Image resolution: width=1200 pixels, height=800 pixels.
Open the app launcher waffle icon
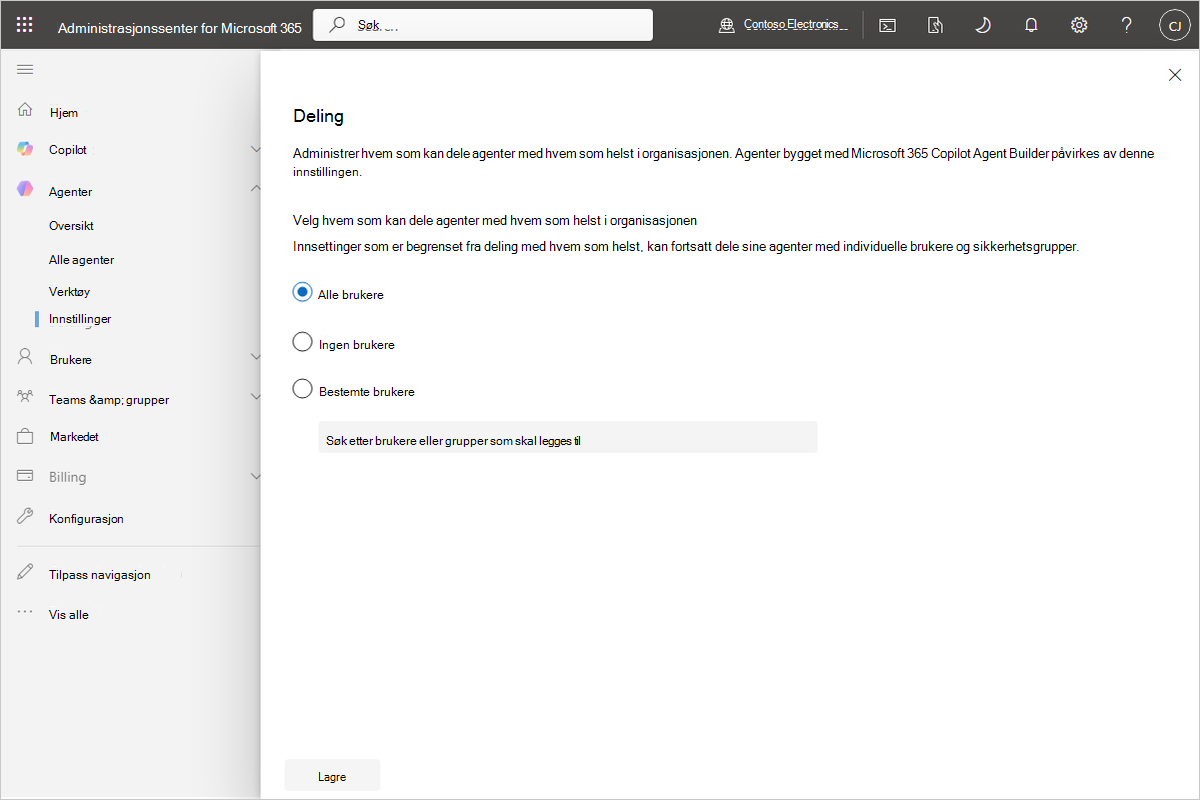point(25,26)
